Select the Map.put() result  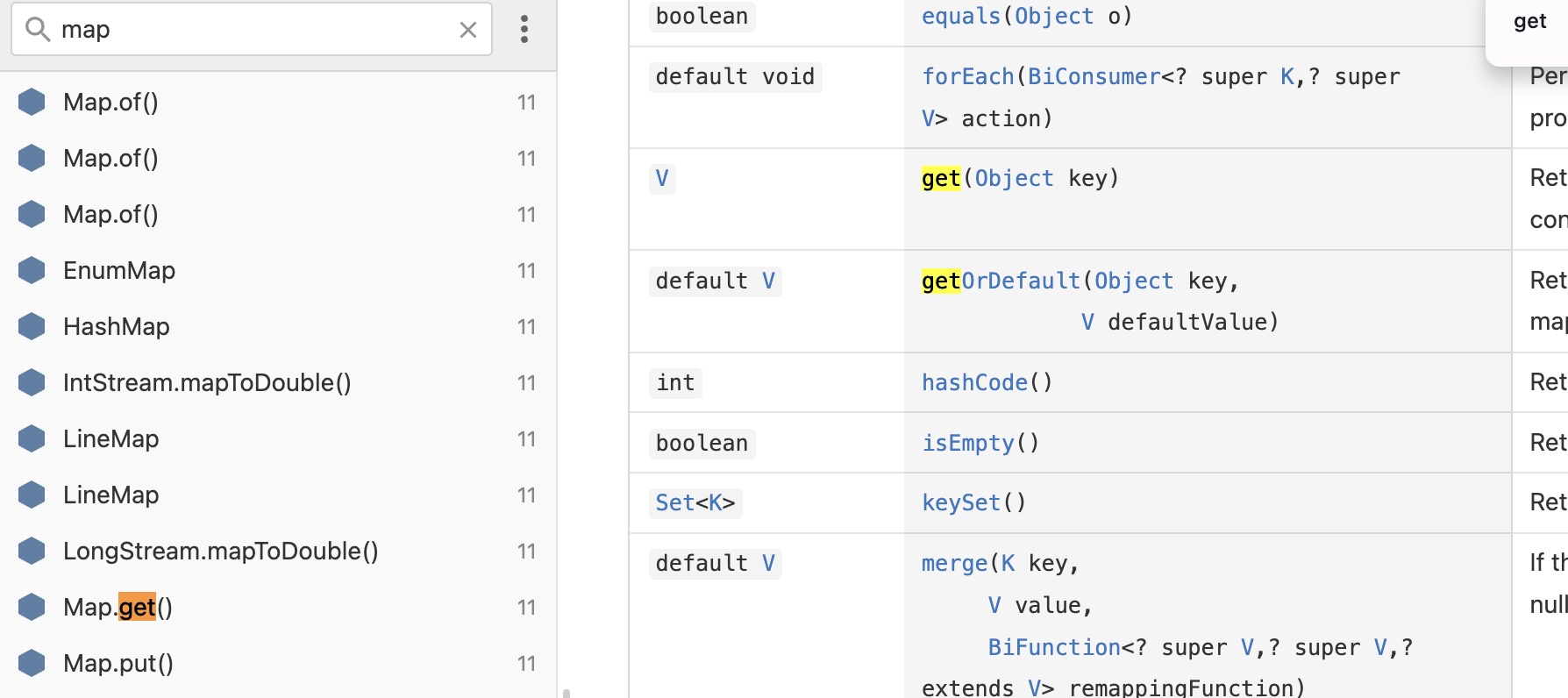pyautogui.click(x=278, y=663)
